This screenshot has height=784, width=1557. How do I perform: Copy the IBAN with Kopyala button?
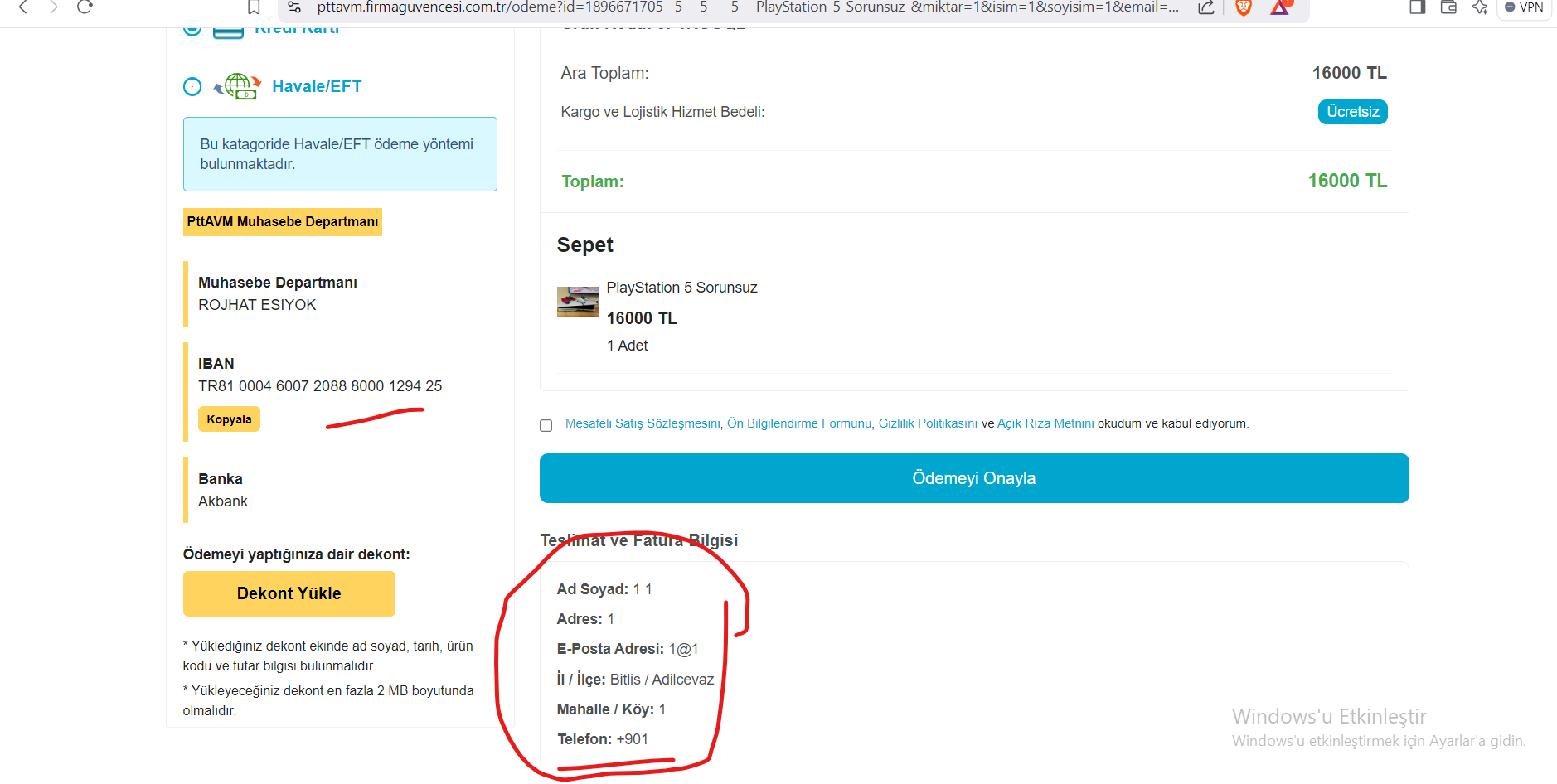[229, 419]
